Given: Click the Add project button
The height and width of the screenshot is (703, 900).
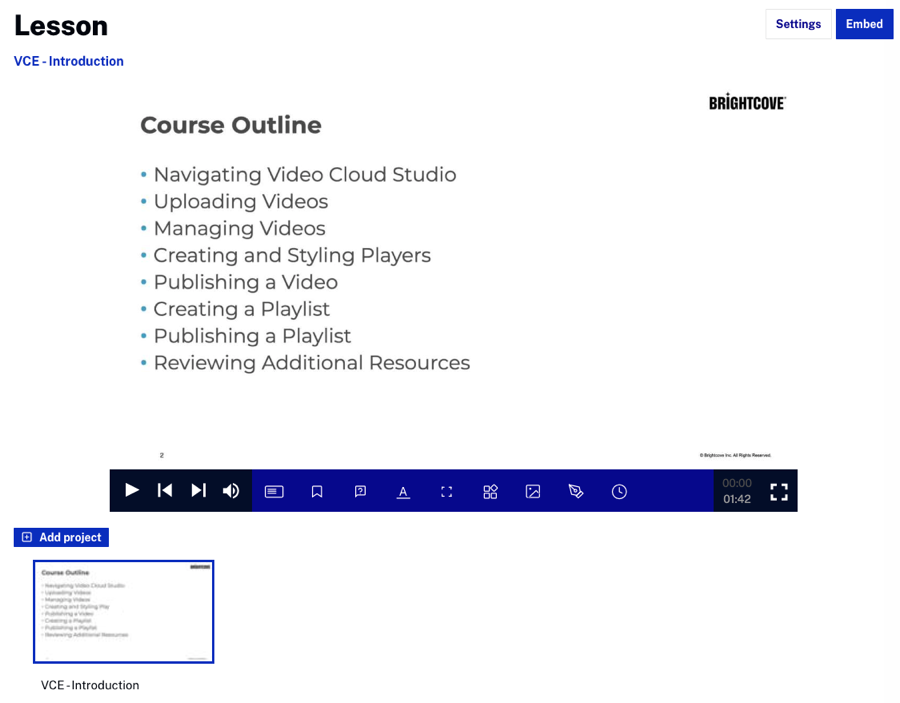Looking at the screenshot, I should pyautogui.click(x=61, y=537).
